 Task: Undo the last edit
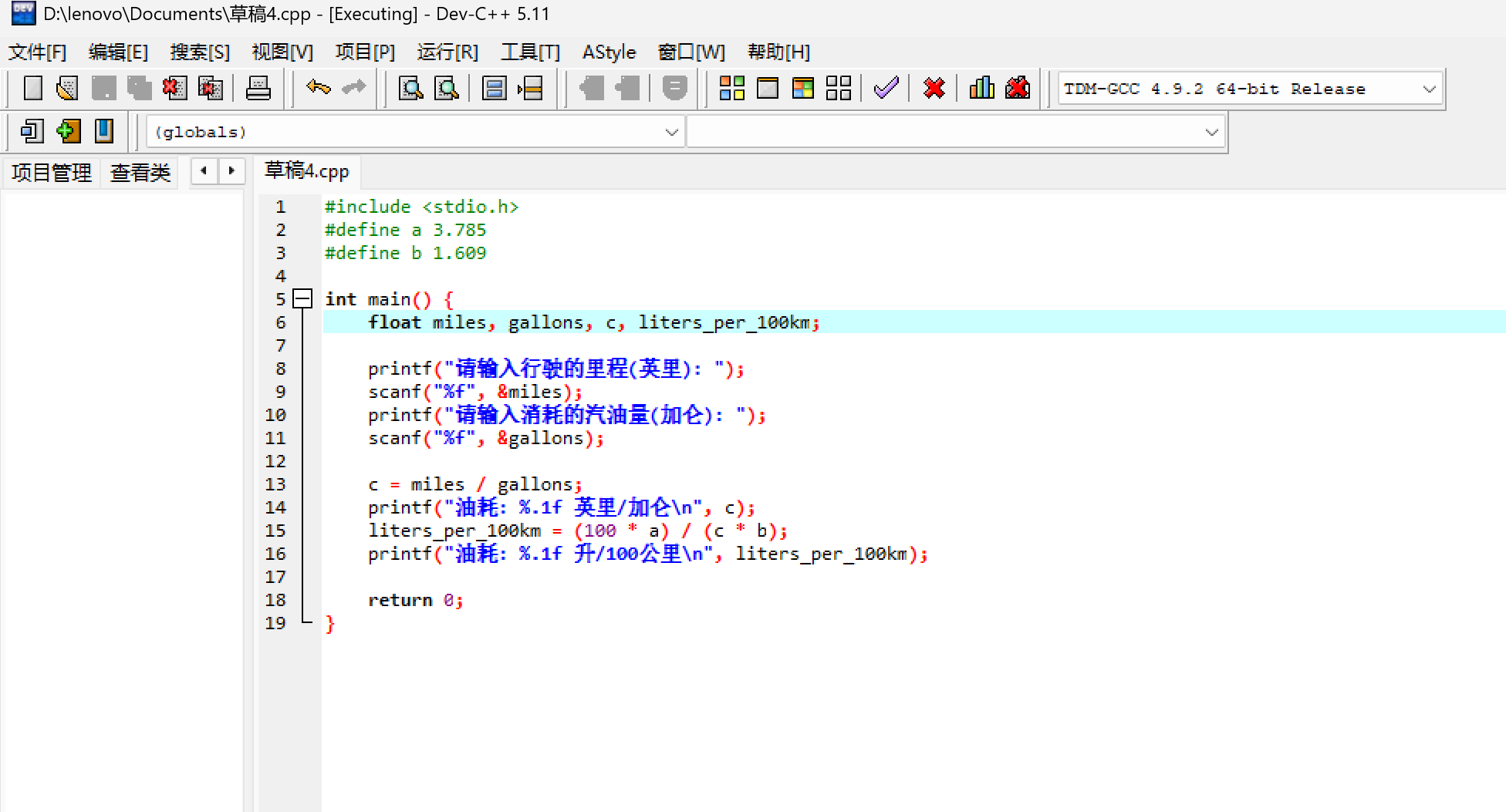[x=318, y=88]
